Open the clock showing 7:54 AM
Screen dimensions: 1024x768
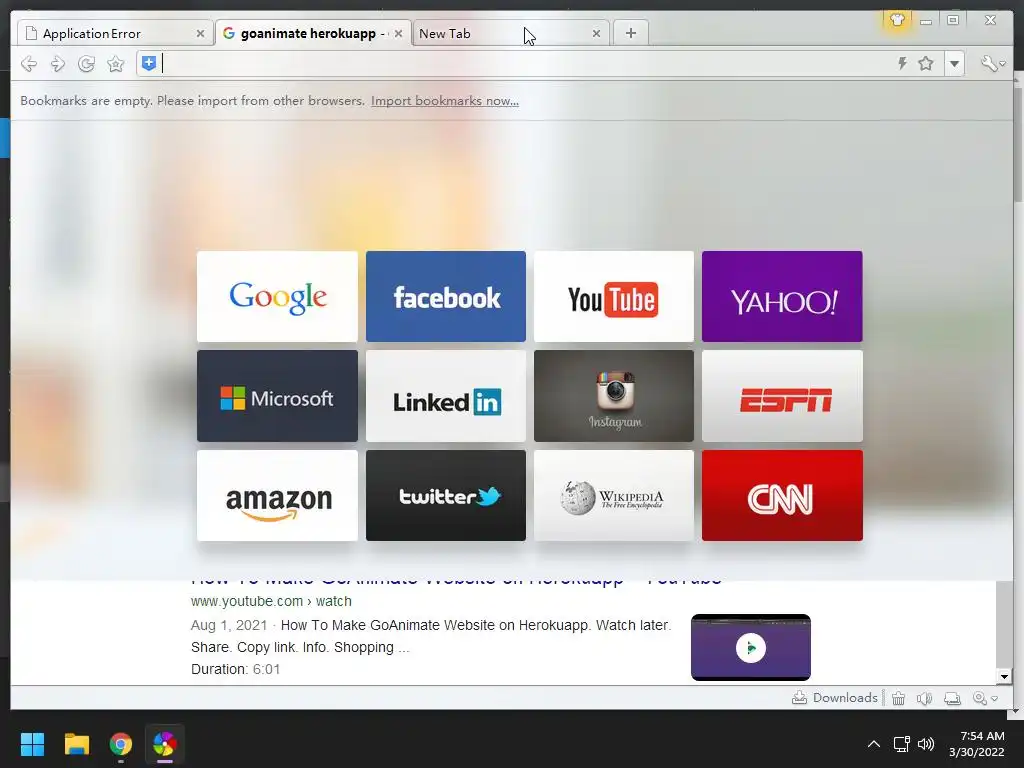click(x=976, y=744)
